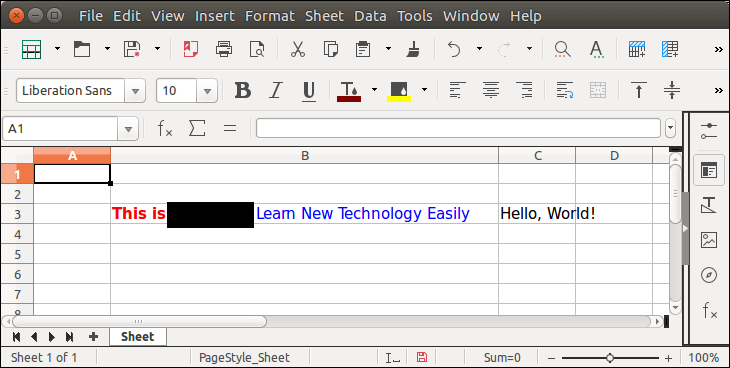
Task: Open the Function Wizard fx icon
Action: [x=165, y=128]
